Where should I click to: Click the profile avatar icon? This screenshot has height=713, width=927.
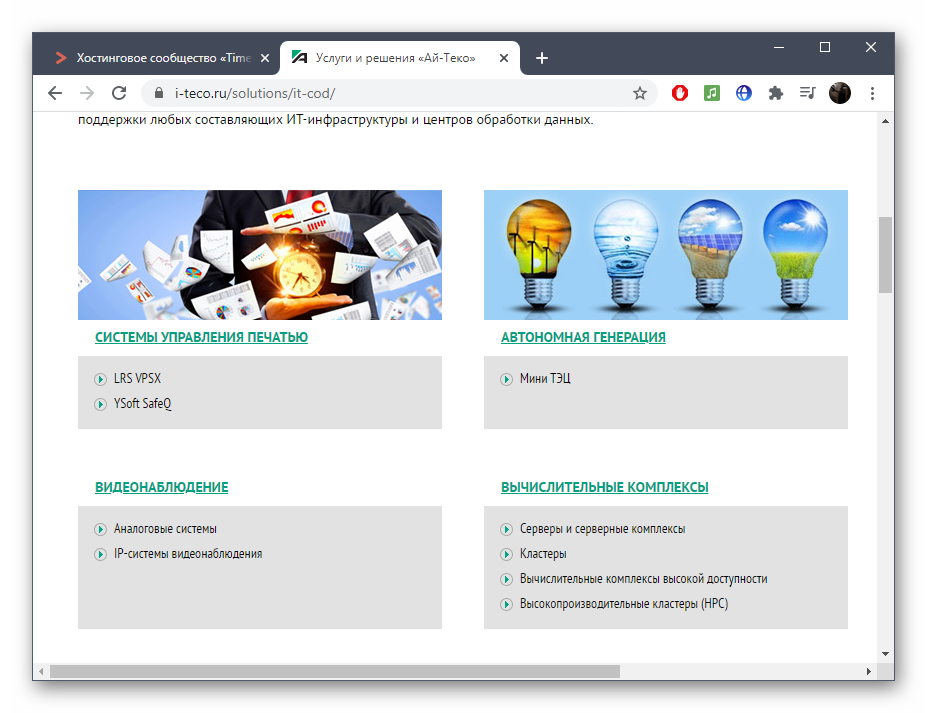[839, 93]
